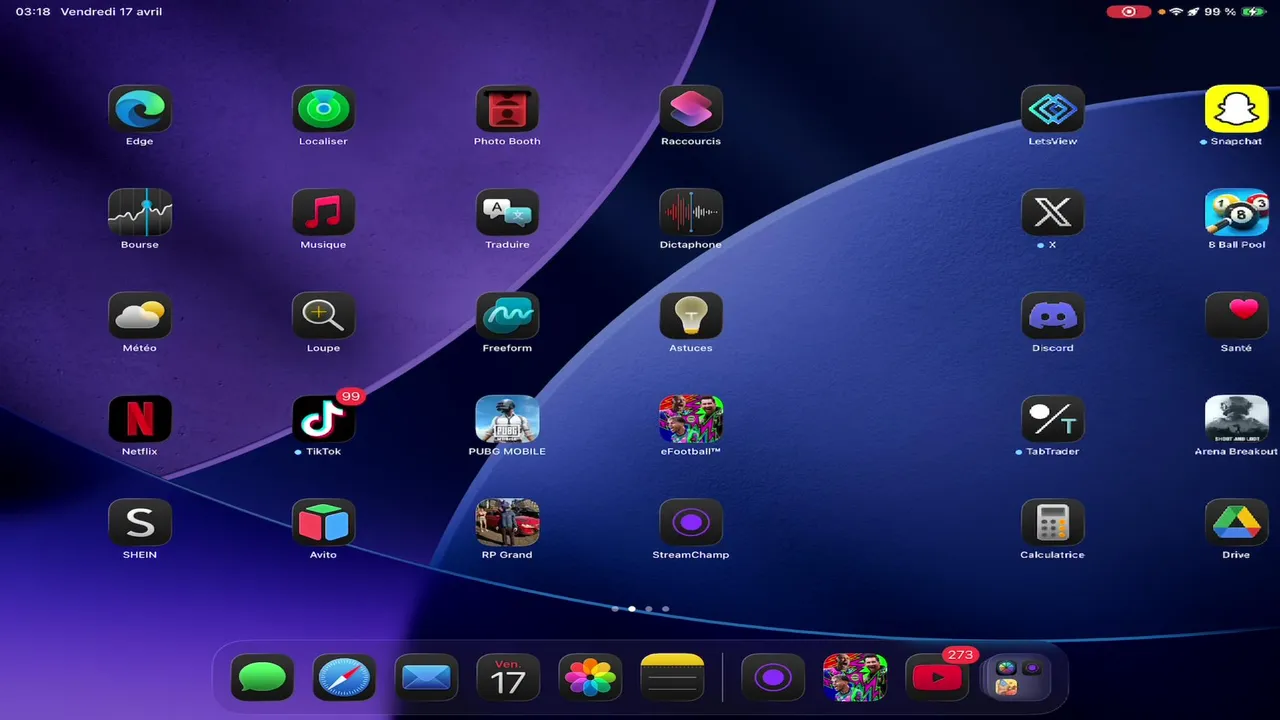The height and width of the screenshot is (720, 1280).
Task: Launch TikTok with 99 badge
Action: click(323, 419)
